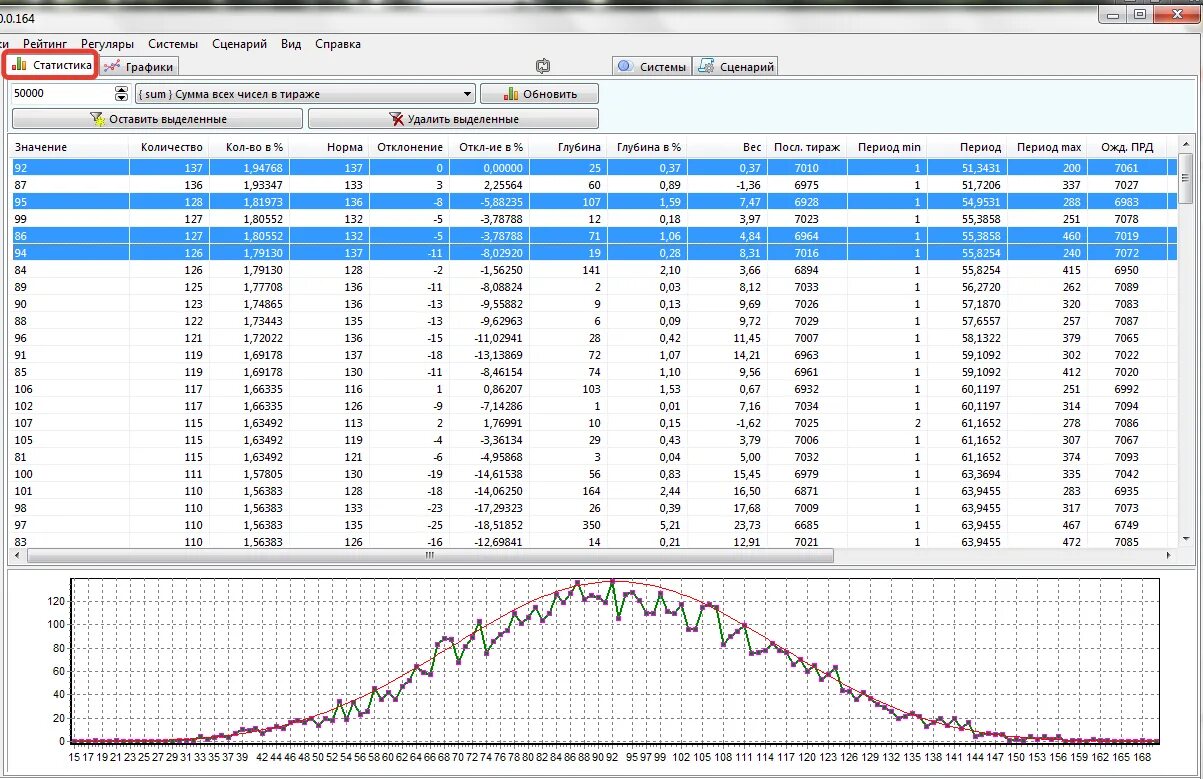Select the row with value 83

(594, 542)
